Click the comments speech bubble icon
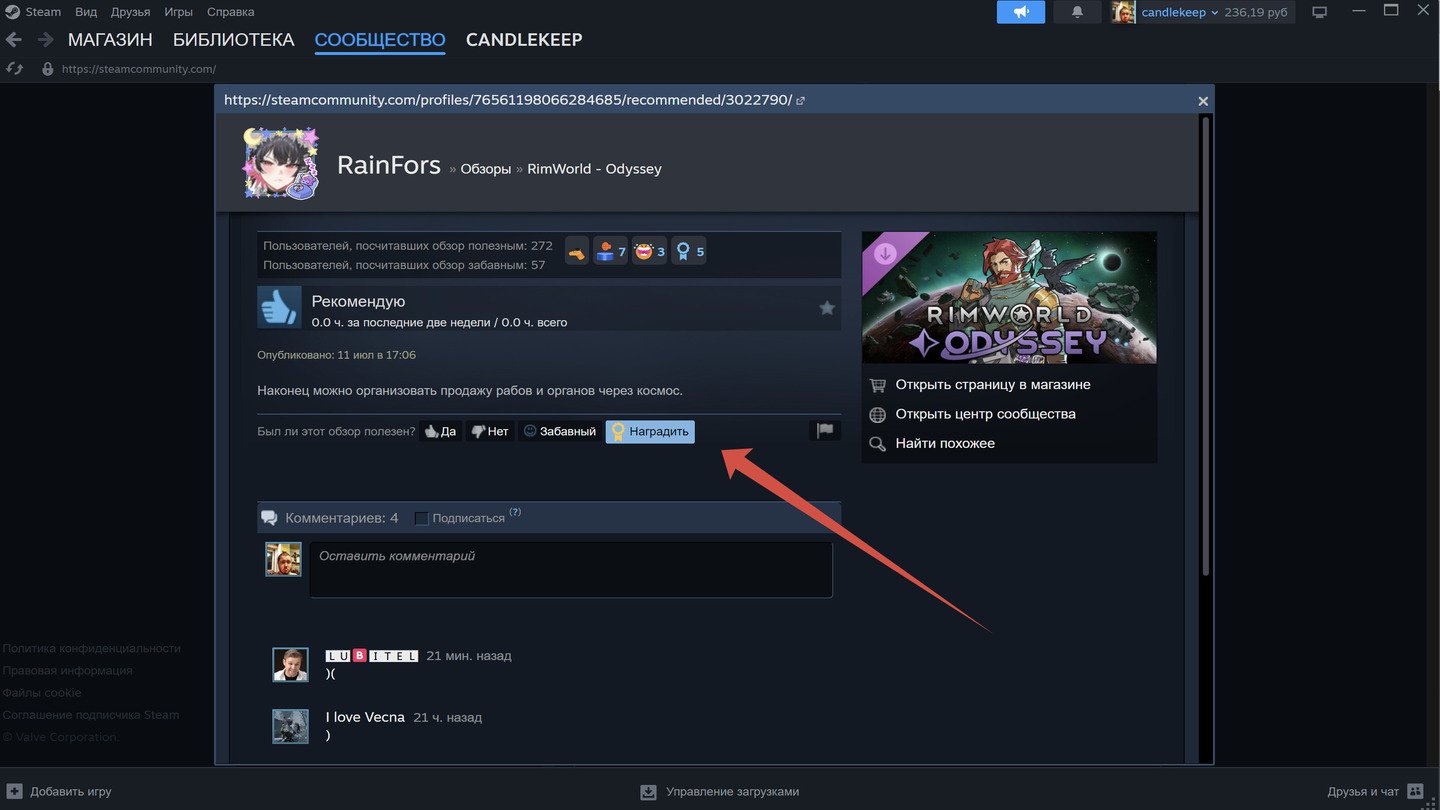Screen dimensions: 1440x810 269,518
